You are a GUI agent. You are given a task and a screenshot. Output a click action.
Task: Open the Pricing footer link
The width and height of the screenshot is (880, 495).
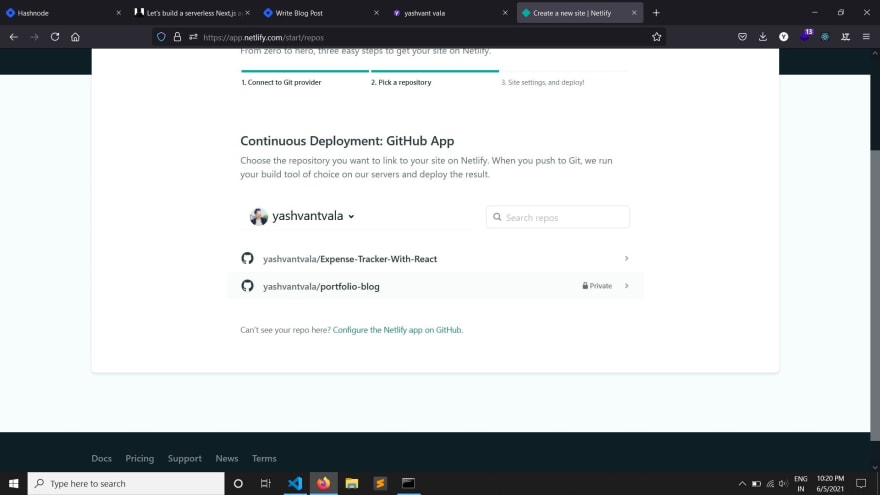(140, 458)
